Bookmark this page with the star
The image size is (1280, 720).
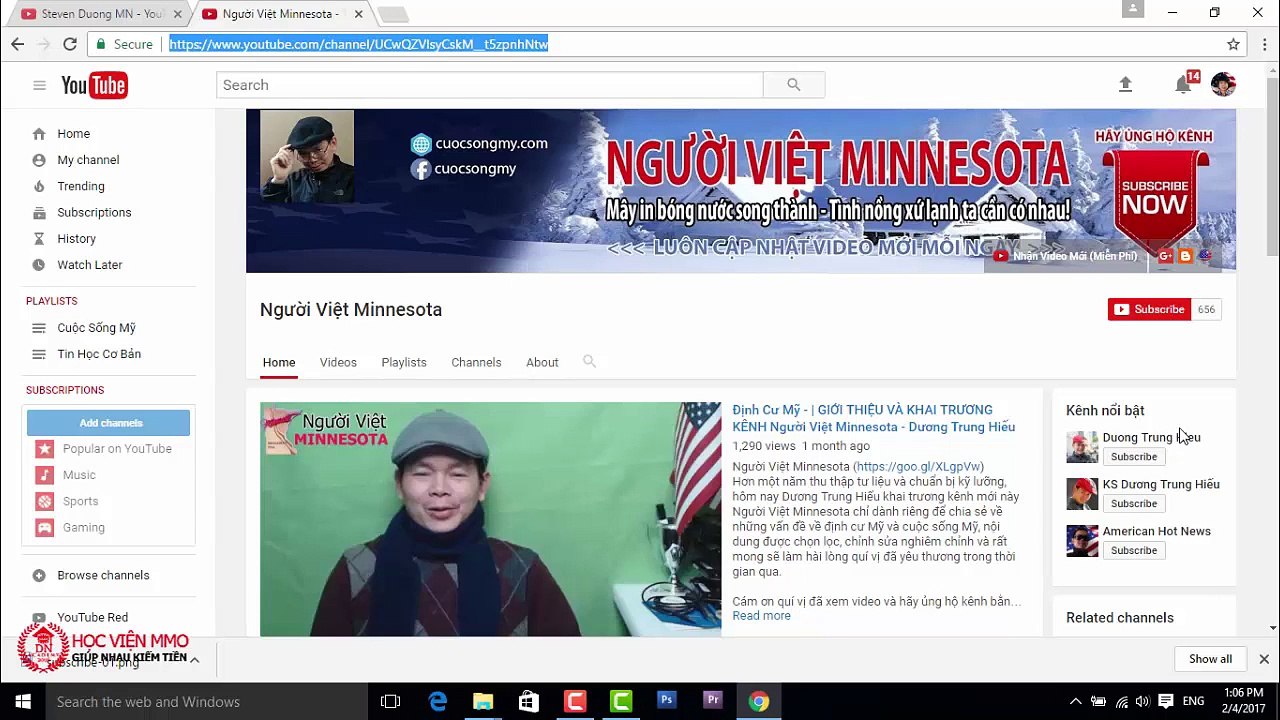1233,44
